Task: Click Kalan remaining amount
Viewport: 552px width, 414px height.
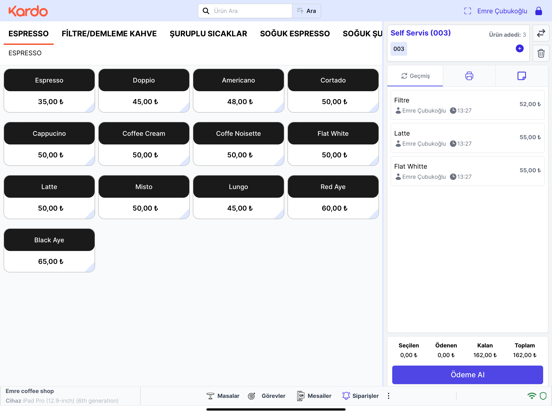Action: tap(485, 355)
